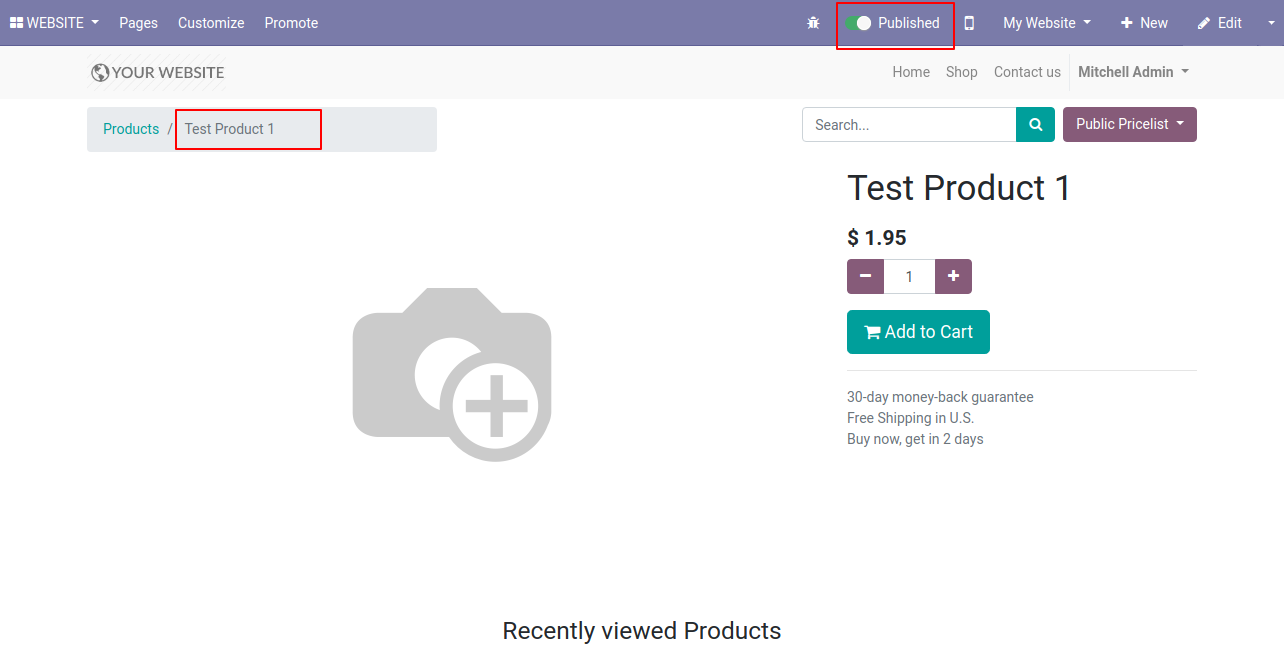Open mobile preview phone icon
Viewport: 1284px width, 669px height.
(x=969, y=23)
